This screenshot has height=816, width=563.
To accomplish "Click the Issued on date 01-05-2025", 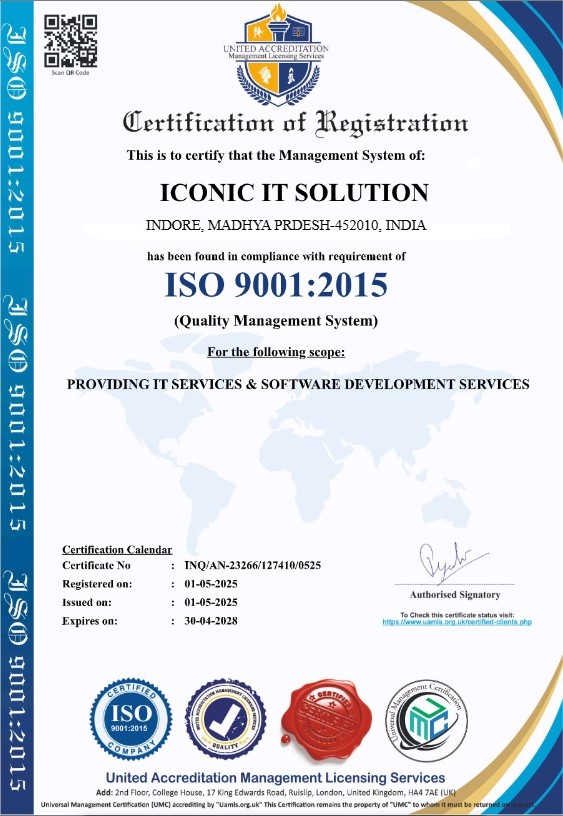I will pos(211,602).
